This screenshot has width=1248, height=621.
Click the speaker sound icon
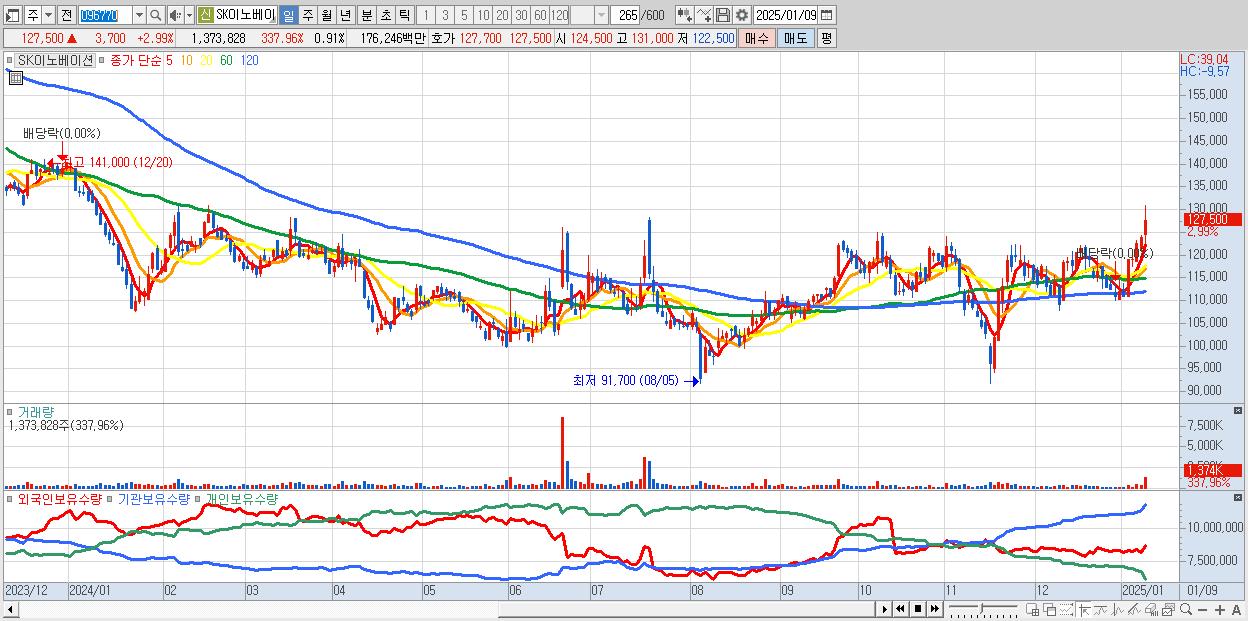pyautogui.click(x=175, y=15)
